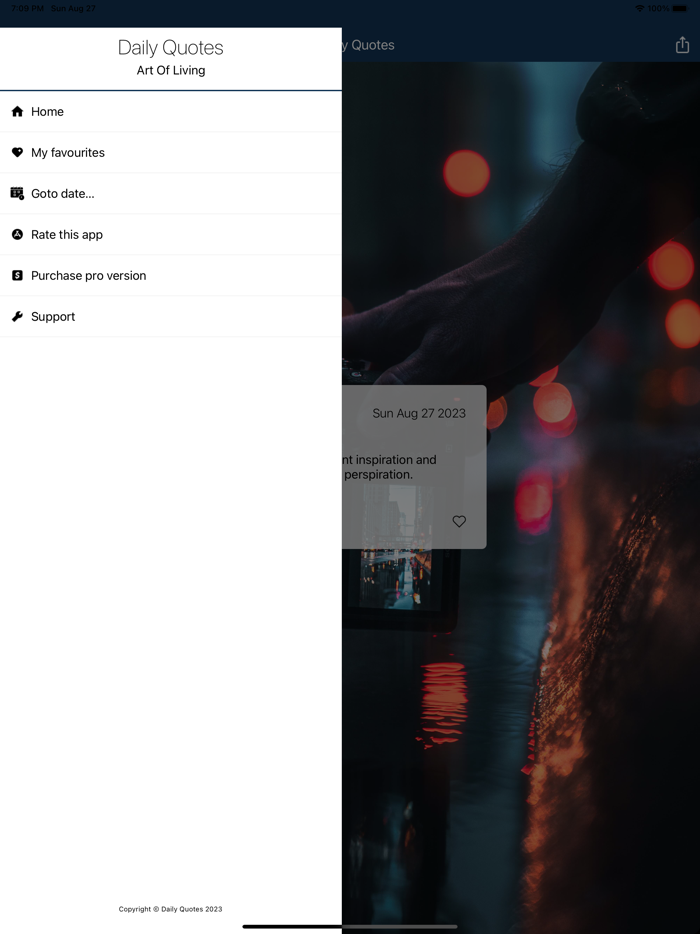Click the battery indicator in status bar
Viewport: 700px width, 934px height.
point(679,8)
